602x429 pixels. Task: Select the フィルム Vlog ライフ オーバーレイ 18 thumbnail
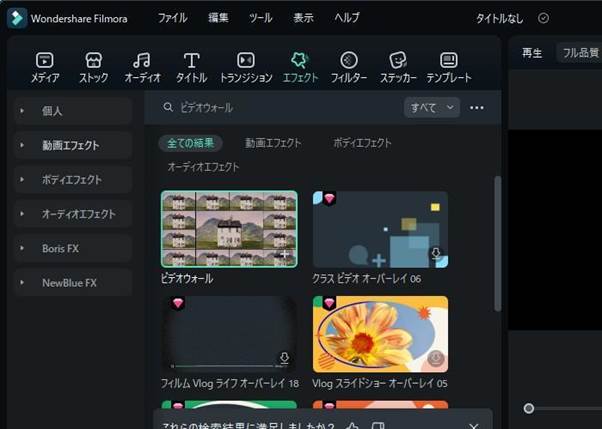click(x=229, y=334)
